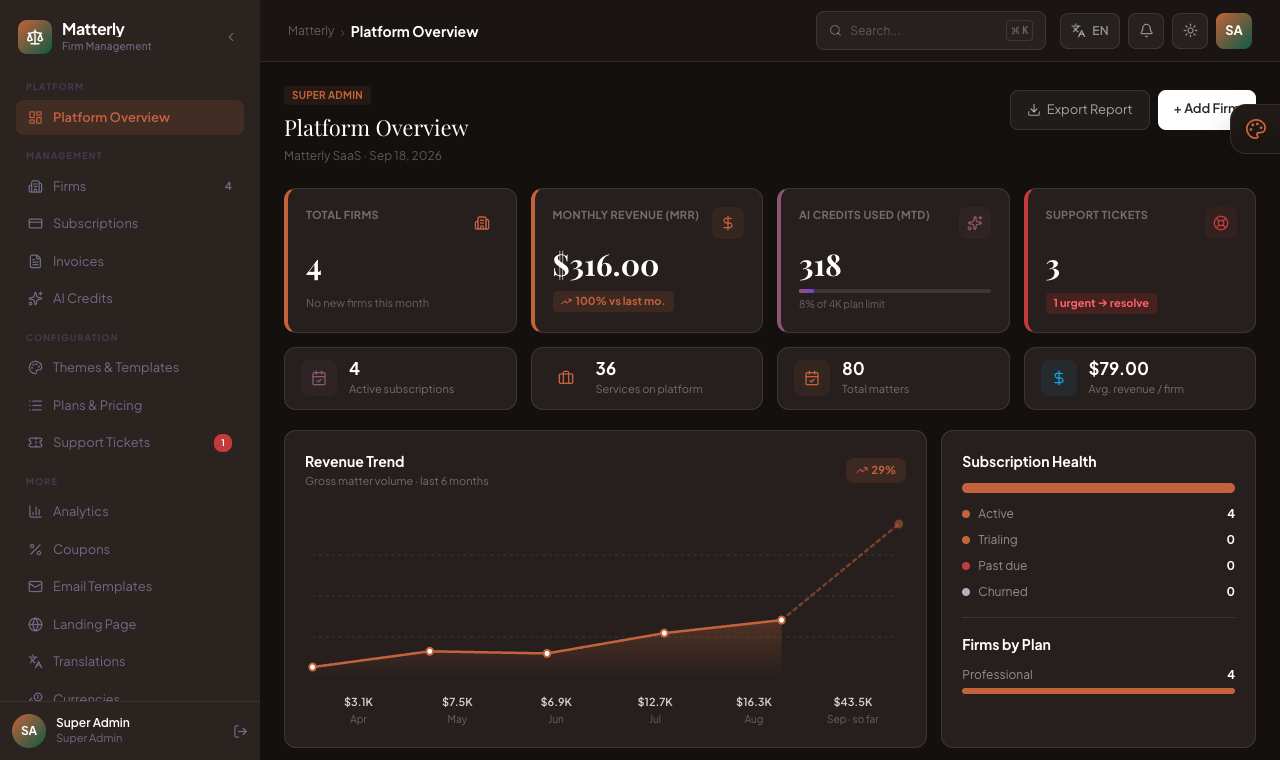Click the Support Tickets red badge
1280x760 pixels.
coord(223,442)
